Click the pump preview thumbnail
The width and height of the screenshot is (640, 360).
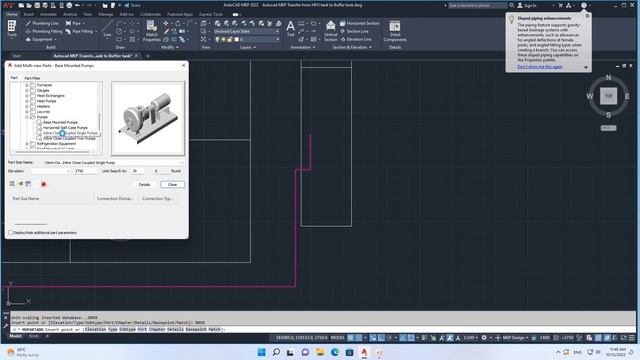pyautogui.click(x=148, y=118)
